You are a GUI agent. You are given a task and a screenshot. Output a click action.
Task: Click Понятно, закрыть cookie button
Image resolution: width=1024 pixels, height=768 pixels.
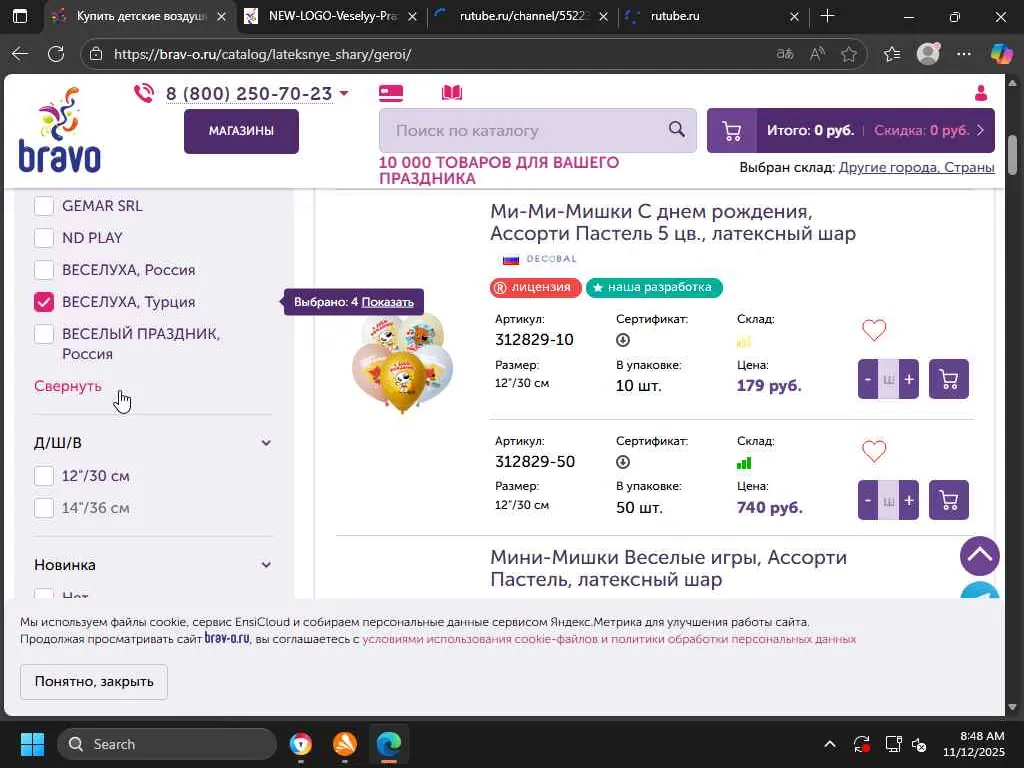[x=94, y=682]
